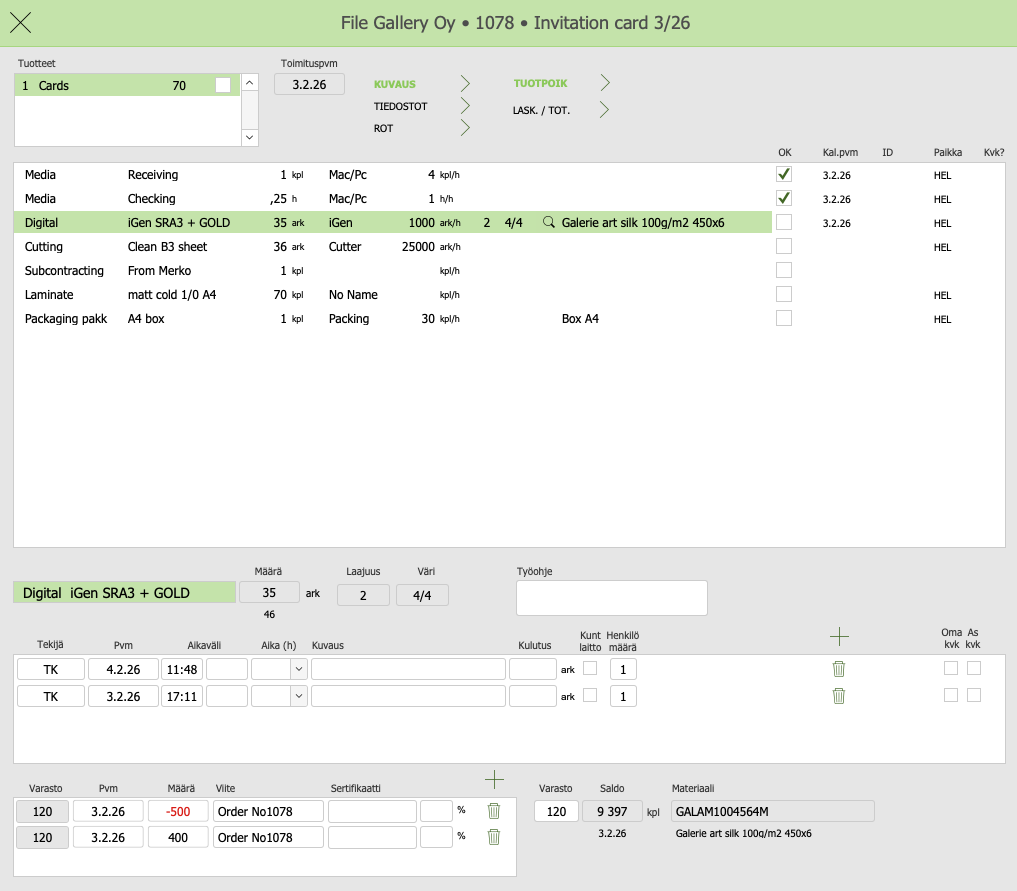The image size is (1017, 891).
Task: Expand the KUVAUS section arrow
Action: click(x=464, y=83)
